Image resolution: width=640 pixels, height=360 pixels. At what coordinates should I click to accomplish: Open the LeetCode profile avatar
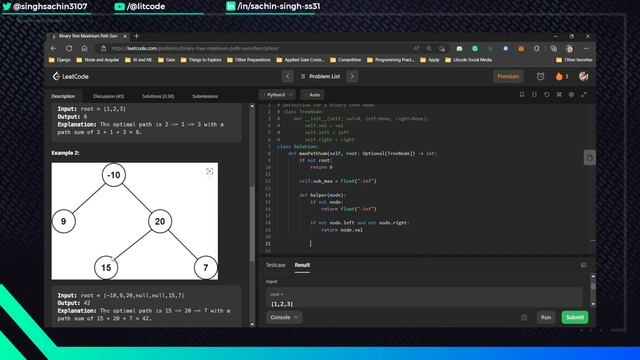point(583,76)
